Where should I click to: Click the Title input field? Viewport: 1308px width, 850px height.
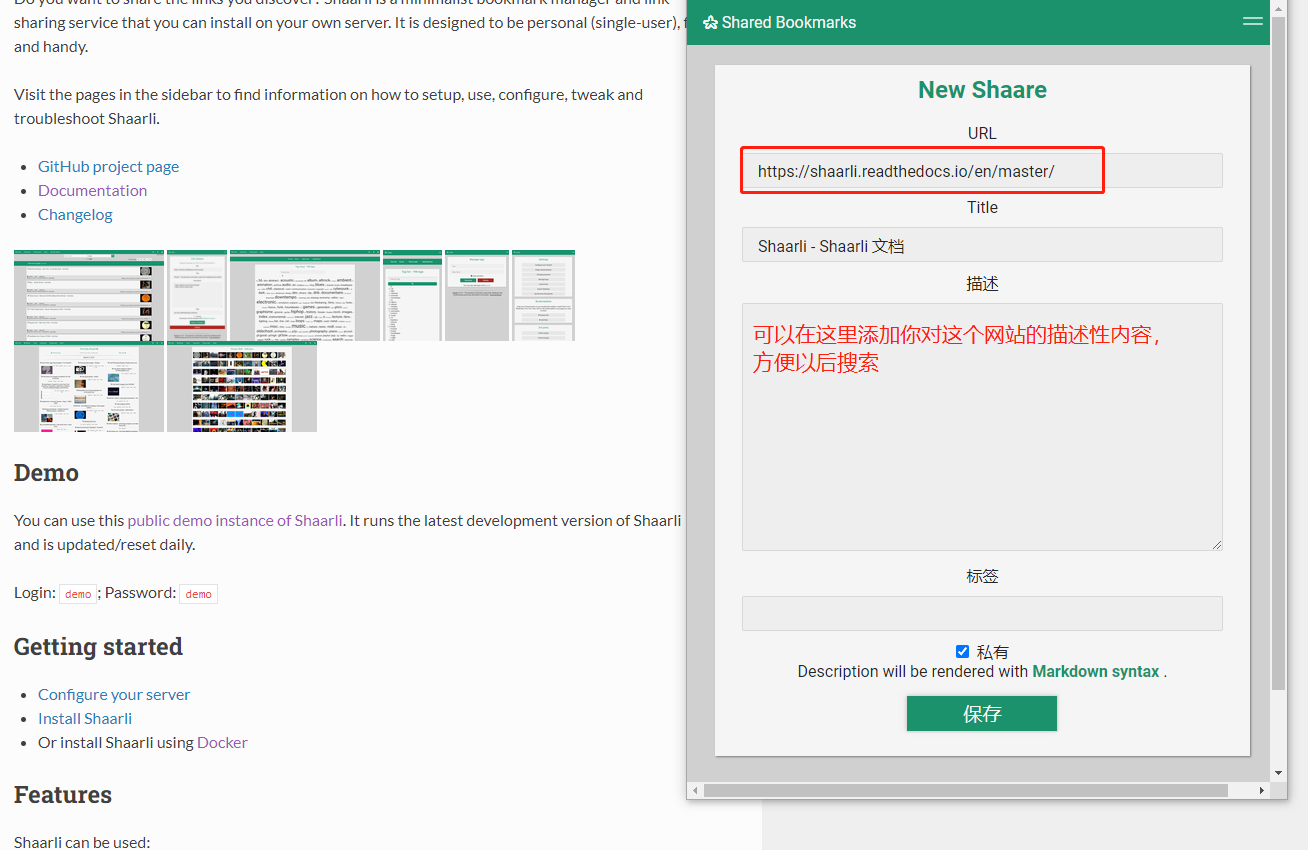(981, 245)
